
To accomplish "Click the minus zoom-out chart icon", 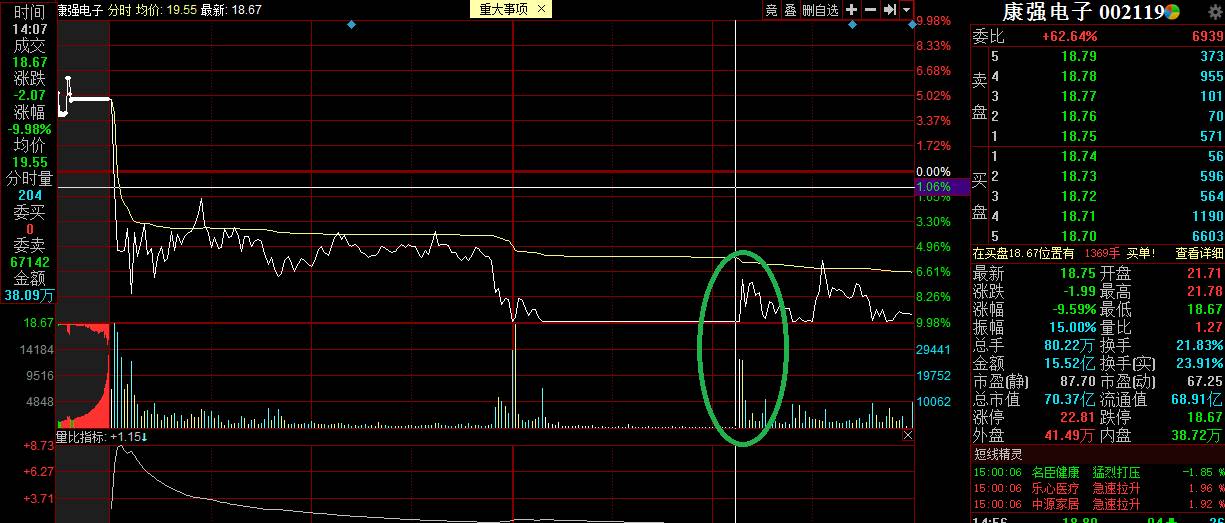I will click(869, 10).
